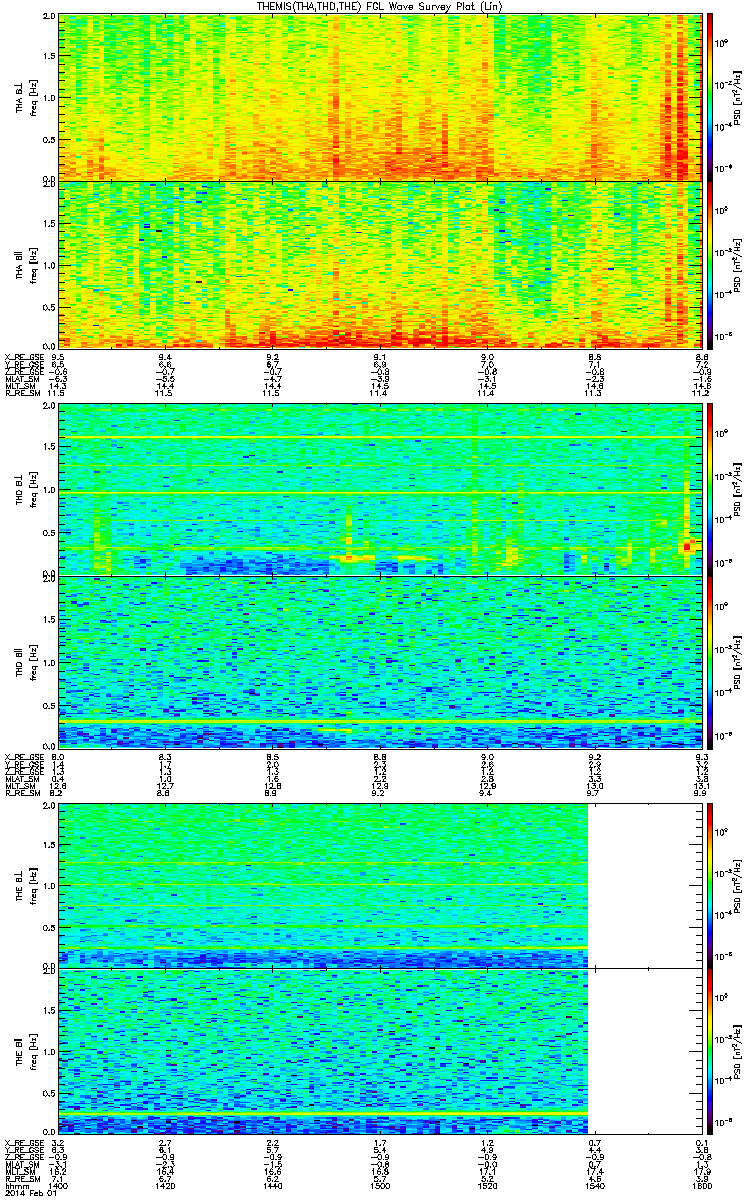The width and height of the screenshot is (750, 1200).
Task: Click the PSD color bar beside THA B-perp
Action: click(711, 97)
